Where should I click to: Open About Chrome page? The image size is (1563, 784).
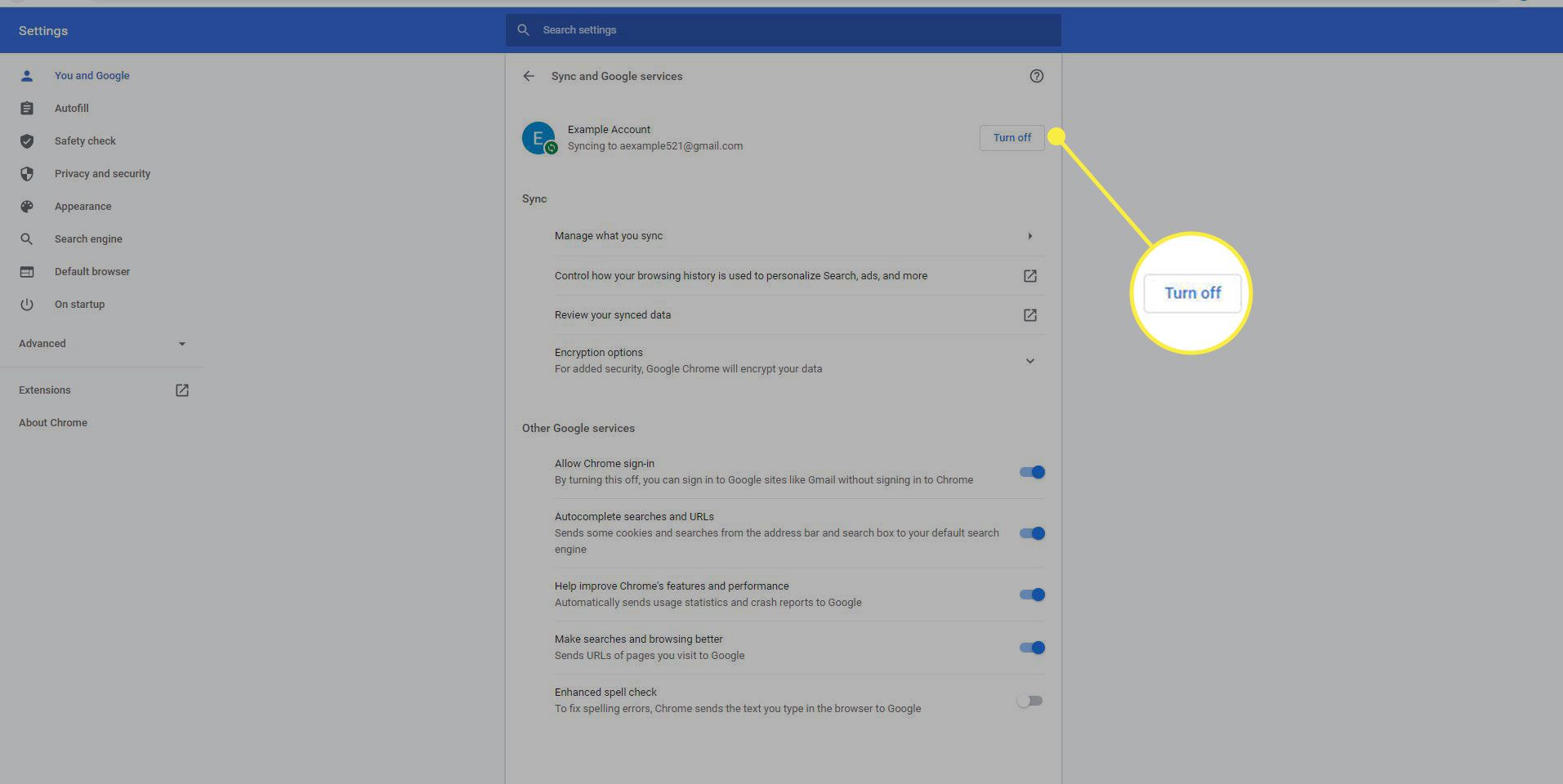[x=53, y=423]
